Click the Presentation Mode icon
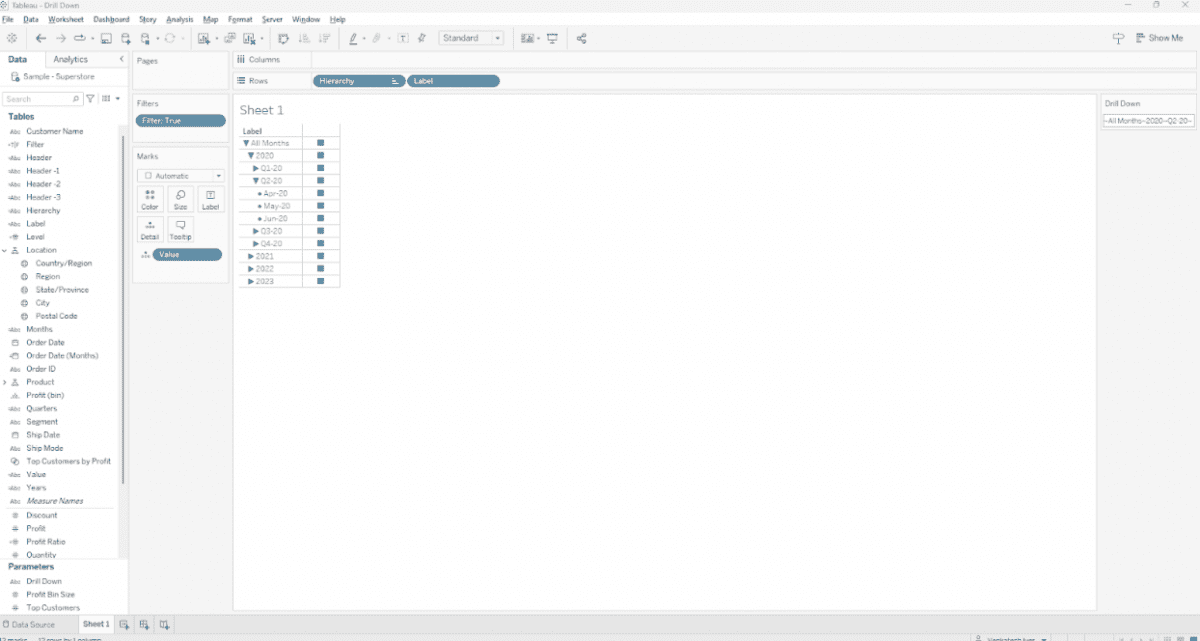The height and width of the screenshot is (641, 1200). [552, 38]
